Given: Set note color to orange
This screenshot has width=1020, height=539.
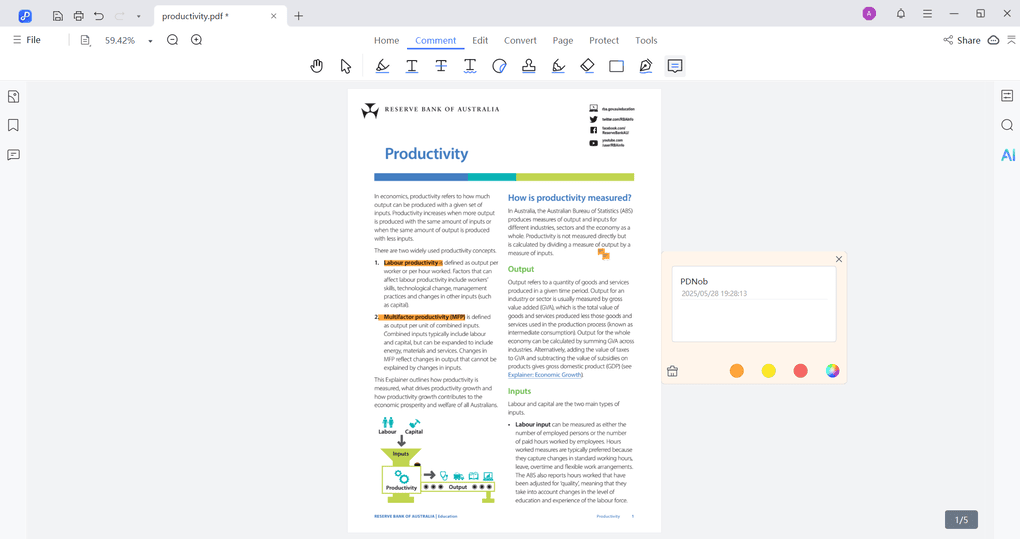Looking at the screenshot, I should point(736,371).
